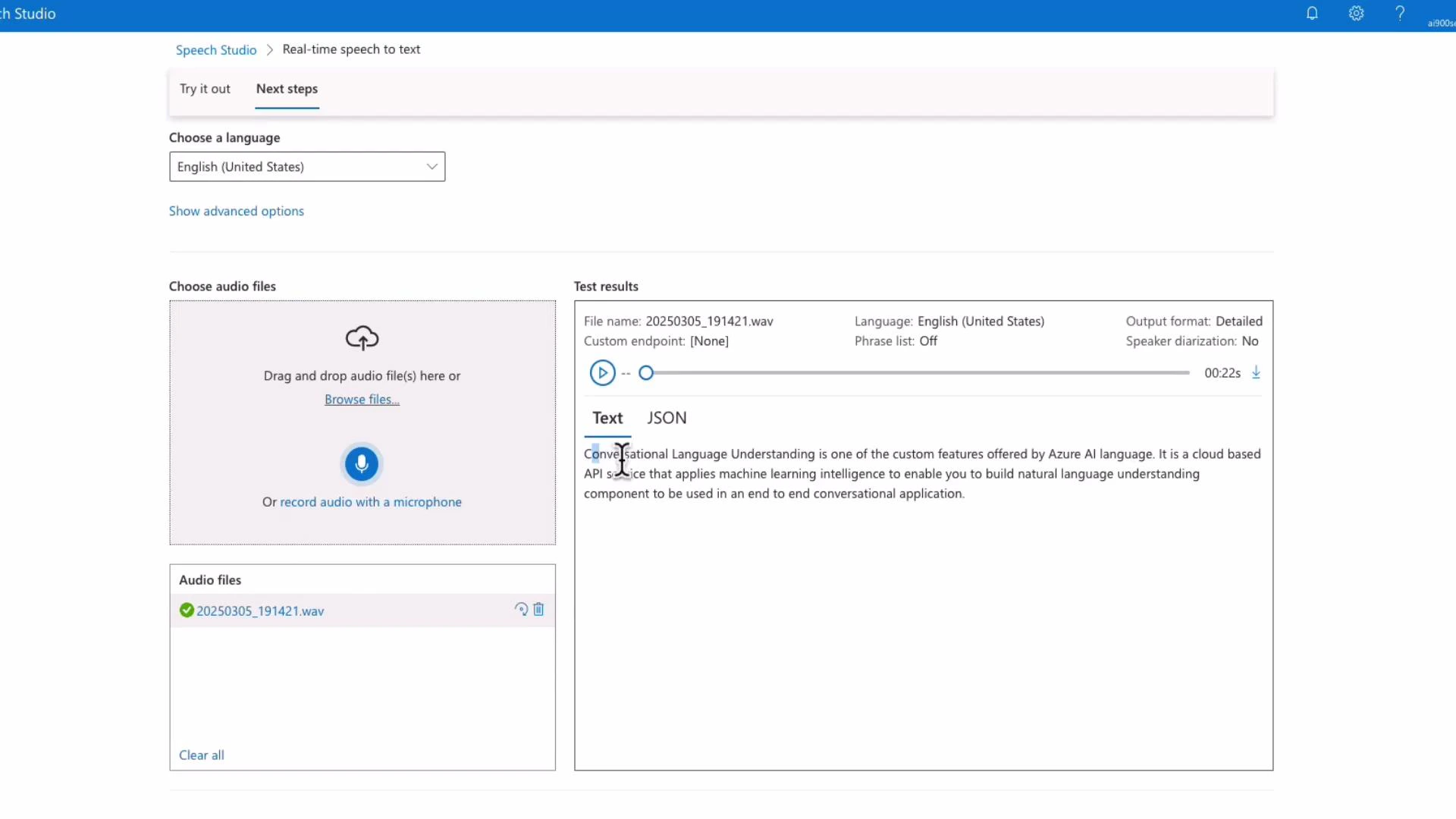Screen dimensions: 1456x819
Task: Open Browse files to upload audio
Action: click(362, 399)
